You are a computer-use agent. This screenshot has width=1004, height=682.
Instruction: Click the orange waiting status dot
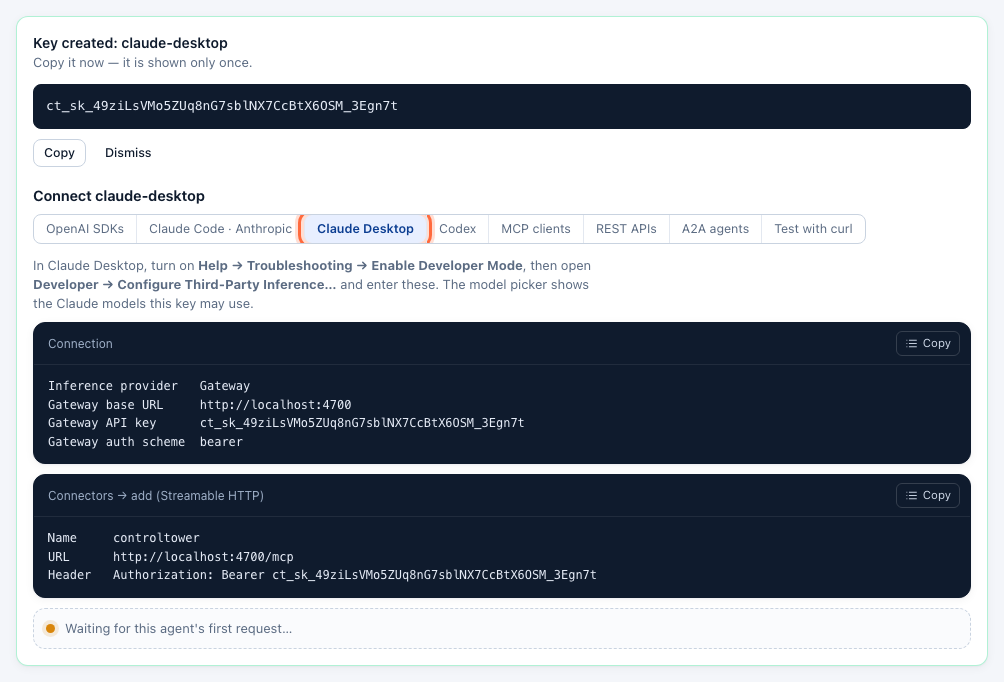click(51, 628)
